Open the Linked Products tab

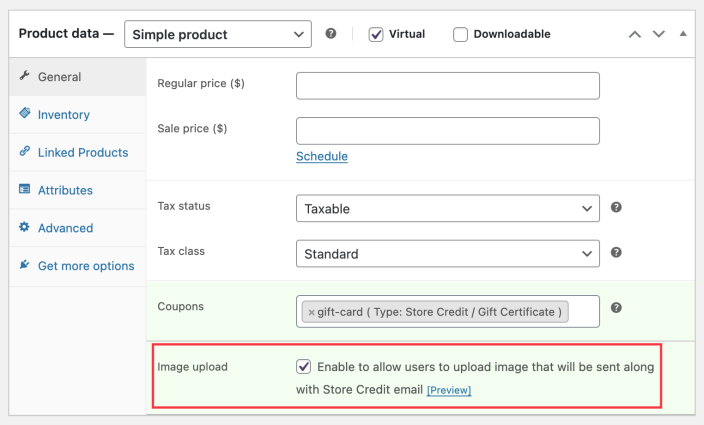pos(82,153)
